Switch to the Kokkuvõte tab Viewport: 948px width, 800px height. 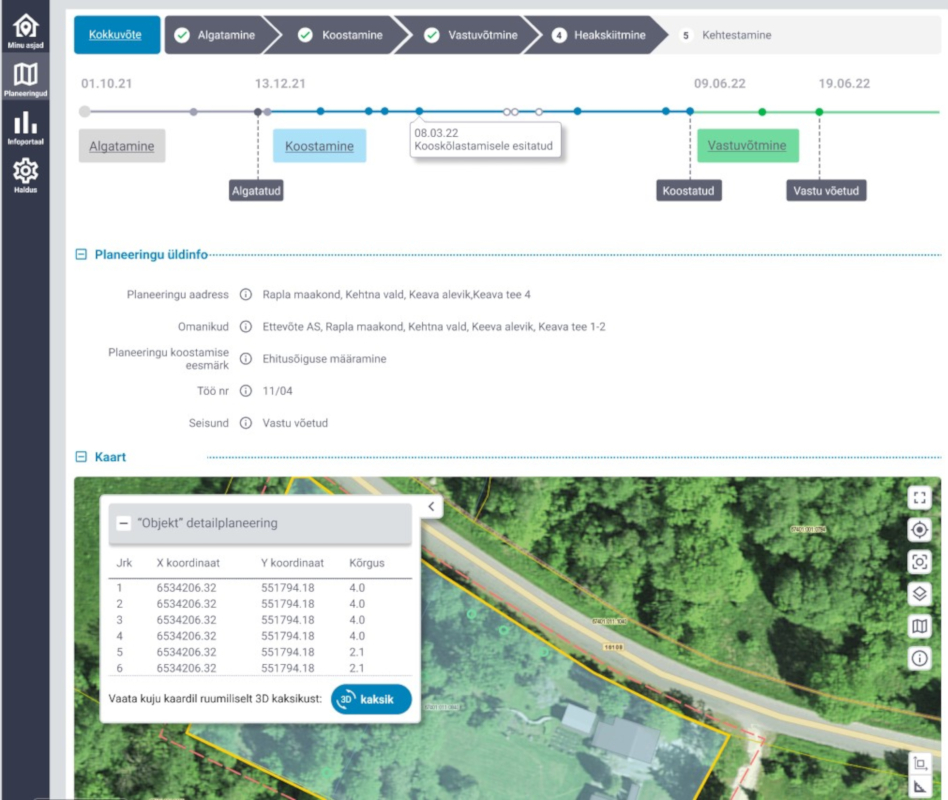115,35
